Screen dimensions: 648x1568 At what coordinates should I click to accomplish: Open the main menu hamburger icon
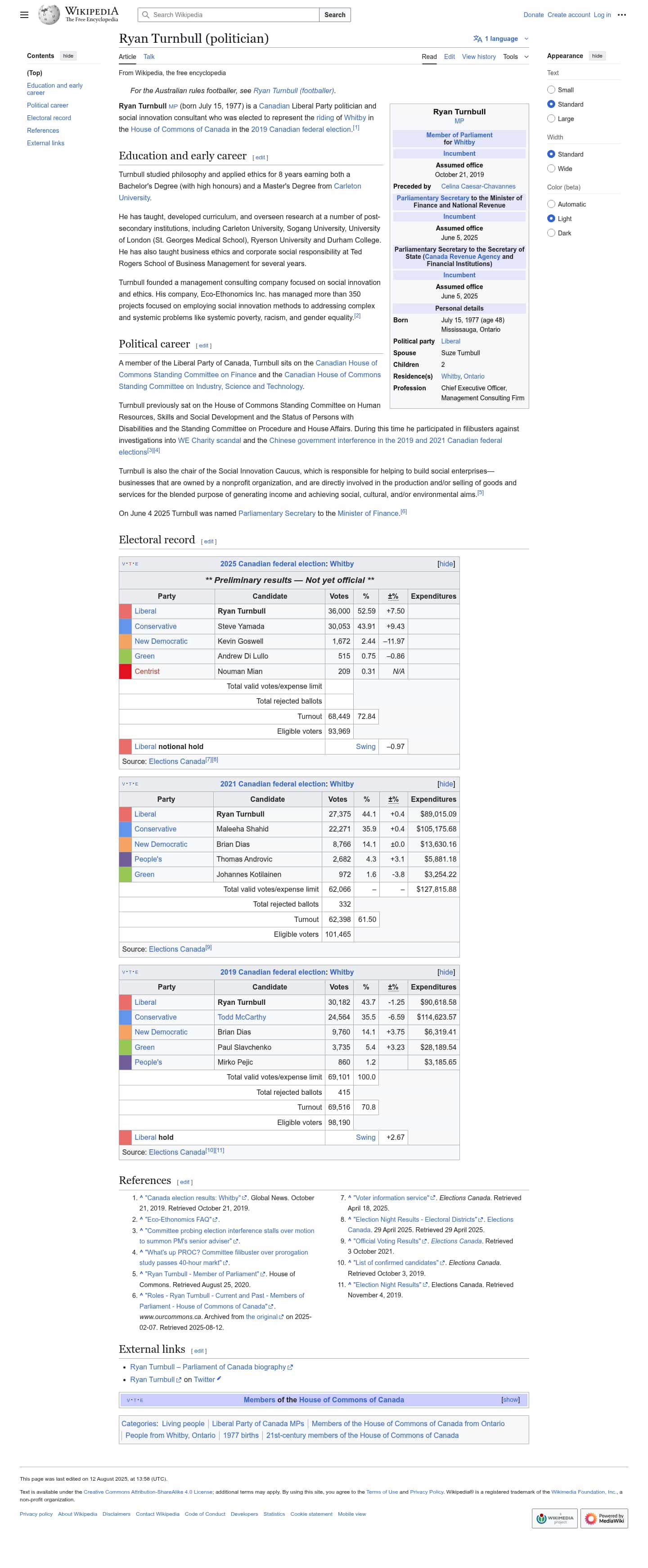click(24, 14)
